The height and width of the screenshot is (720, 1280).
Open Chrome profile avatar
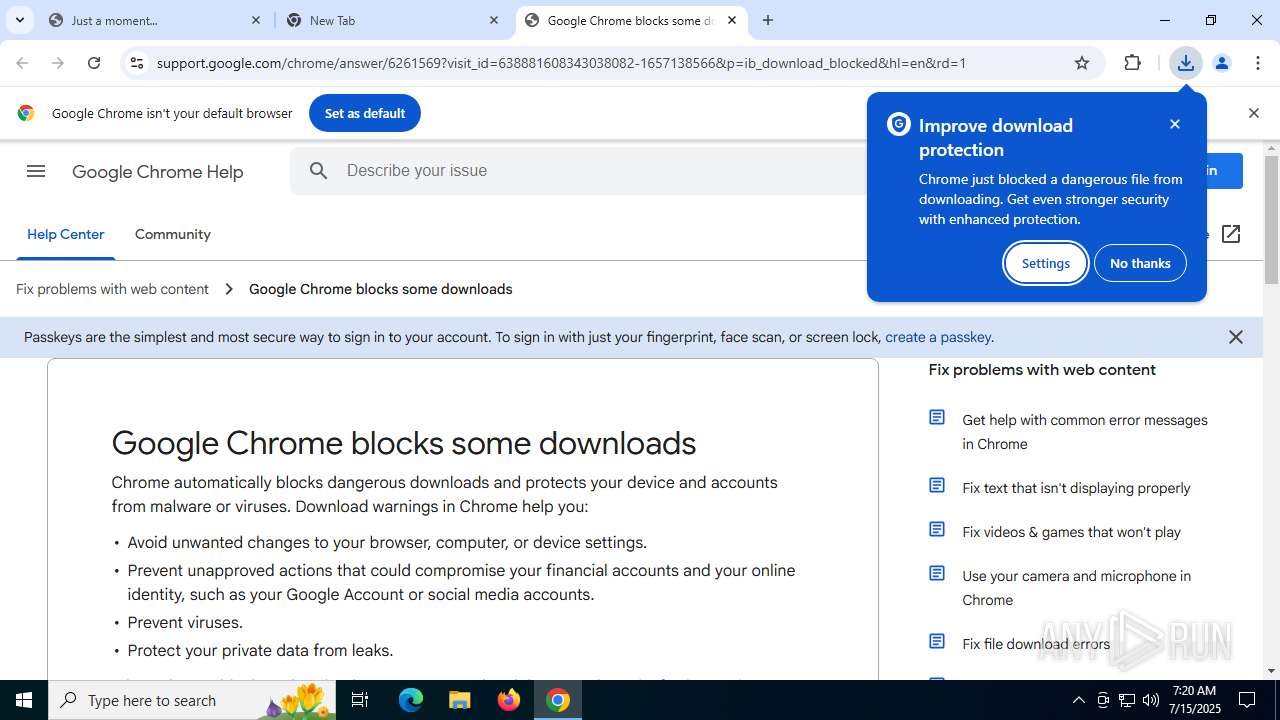(1221, 63)
